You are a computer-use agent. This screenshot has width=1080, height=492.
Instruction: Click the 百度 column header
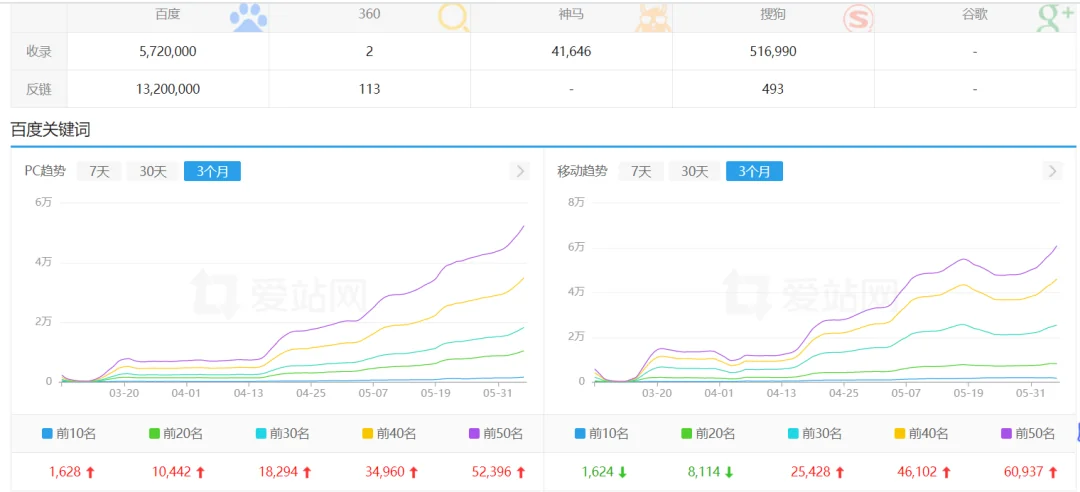(x=168, y=14)
